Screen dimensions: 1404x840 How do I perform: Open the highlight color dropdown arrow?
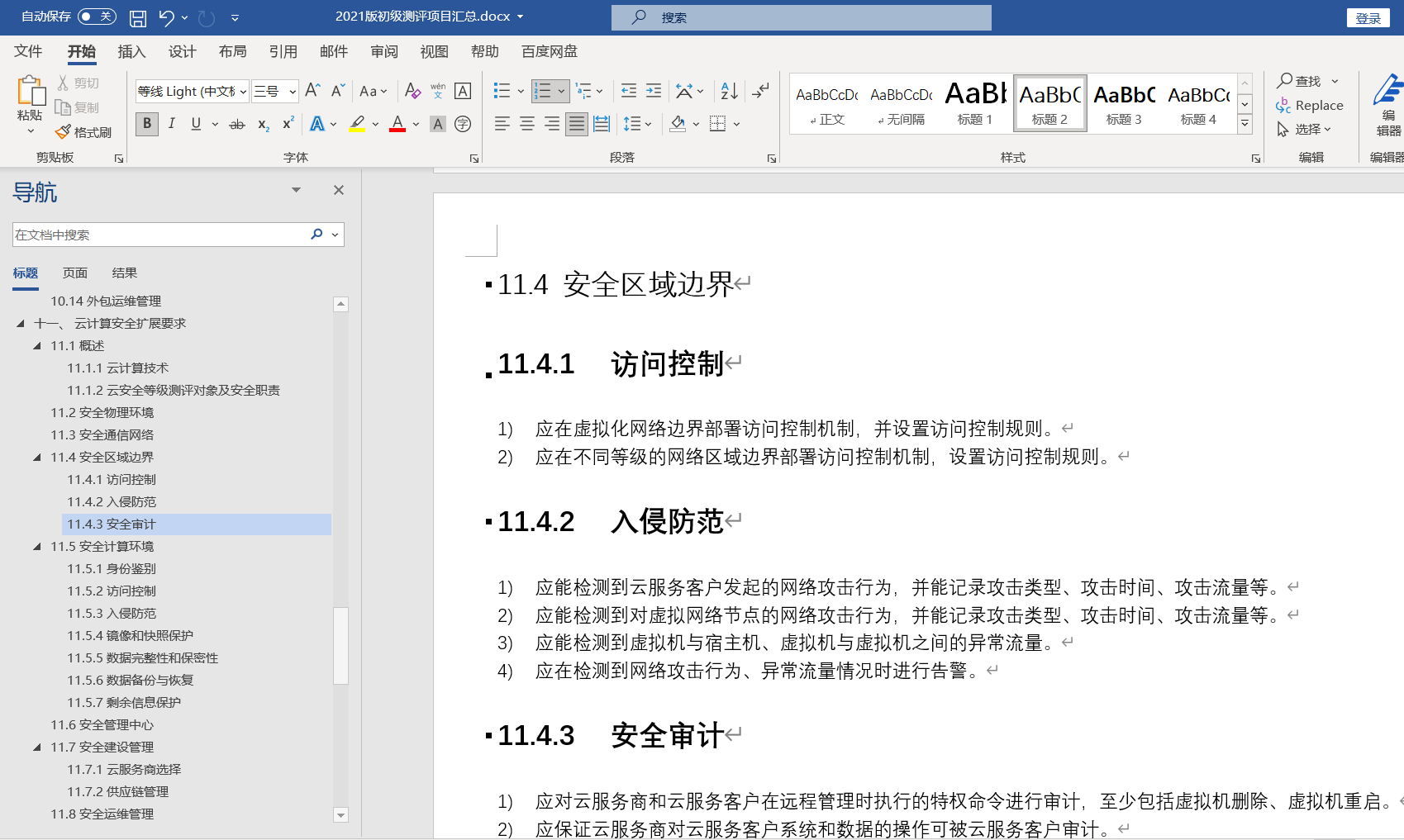point(375,124)
